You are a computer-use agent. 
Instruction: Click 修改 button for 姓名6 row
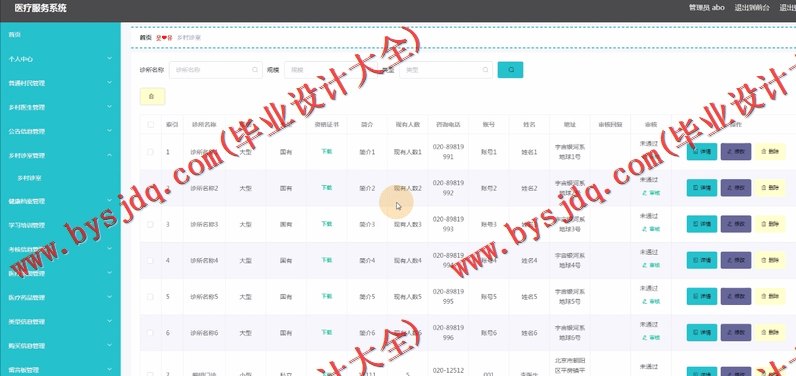coord(736,333)
